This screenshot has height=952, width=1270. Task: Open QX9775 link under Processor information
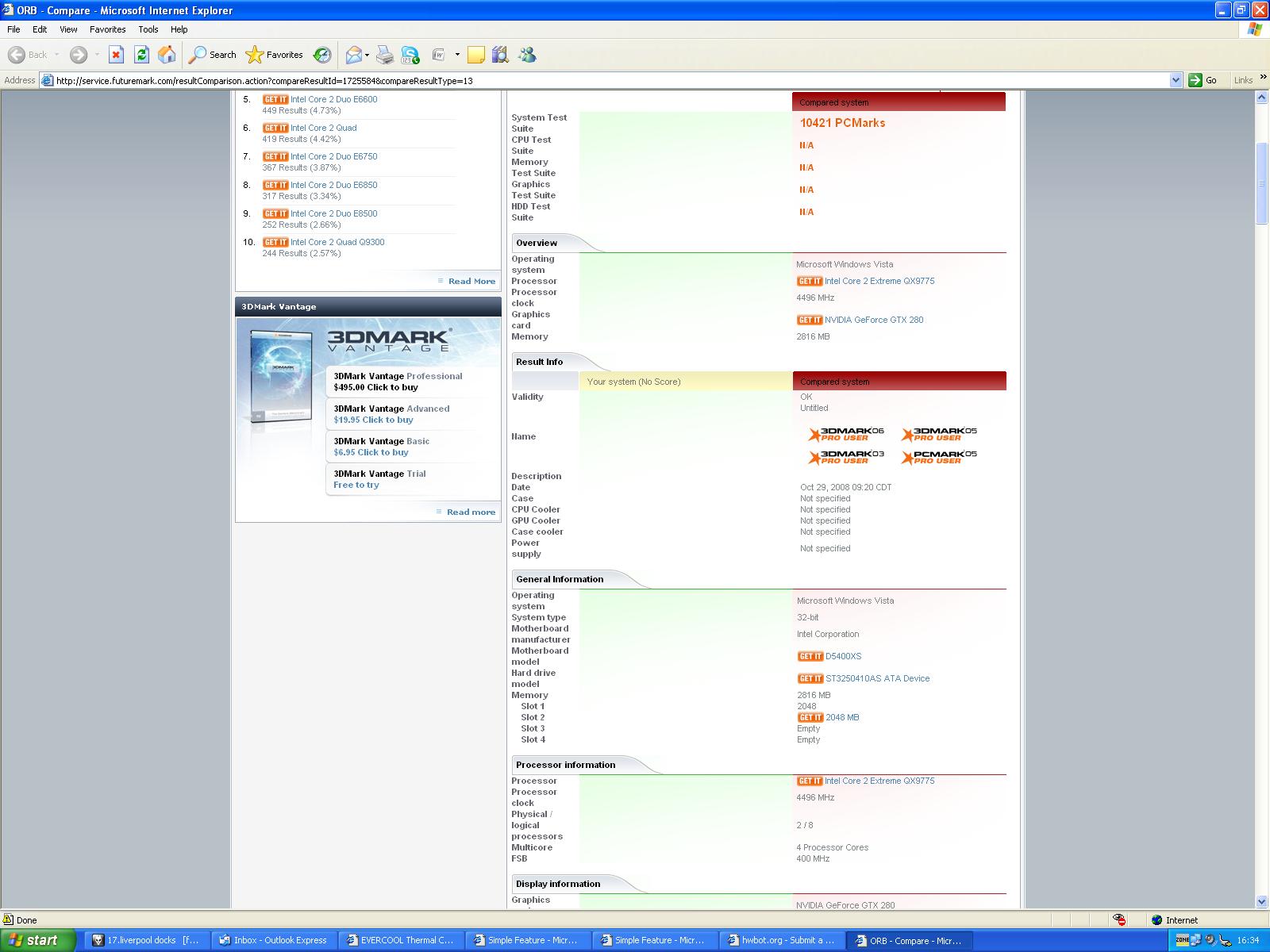pyautogui.click(x=879, y=781)
